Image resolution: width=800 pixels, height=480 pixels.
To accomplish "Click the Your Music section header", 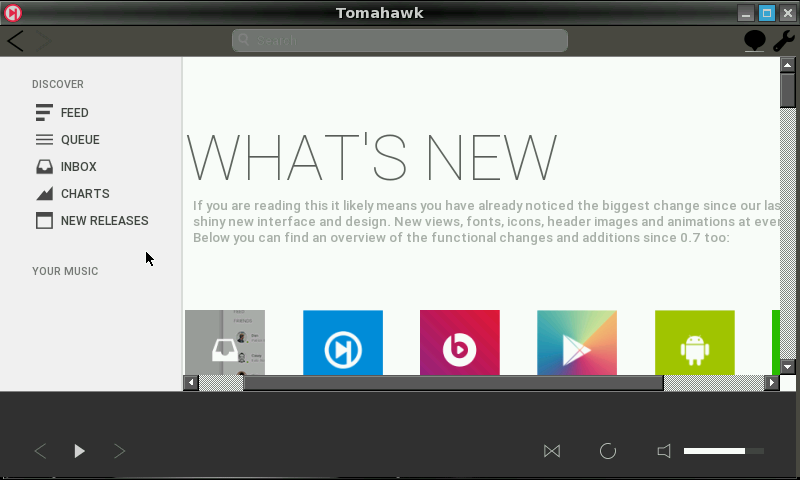I will click(x=65, y=271).
